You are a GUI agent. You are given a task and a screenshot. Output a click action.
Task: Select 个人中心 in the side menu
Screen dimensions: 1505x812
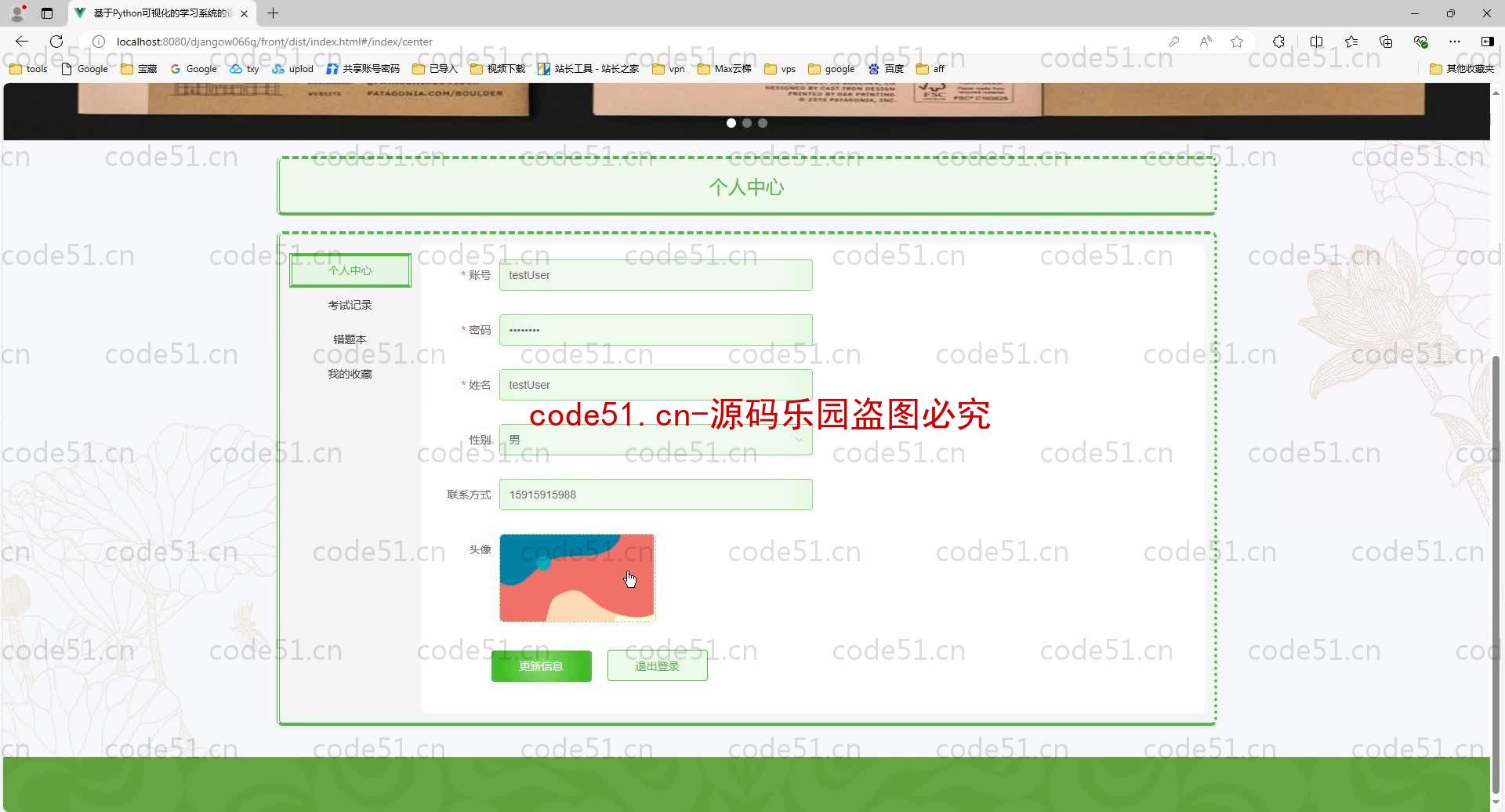(350, 270)
